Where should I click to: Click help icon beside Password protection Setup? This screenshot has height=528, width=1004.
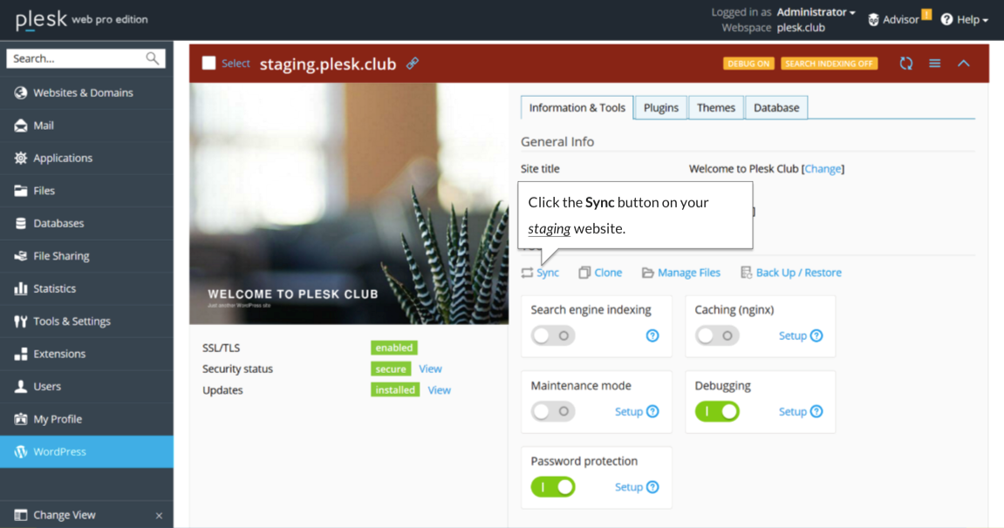coord(652,488)
